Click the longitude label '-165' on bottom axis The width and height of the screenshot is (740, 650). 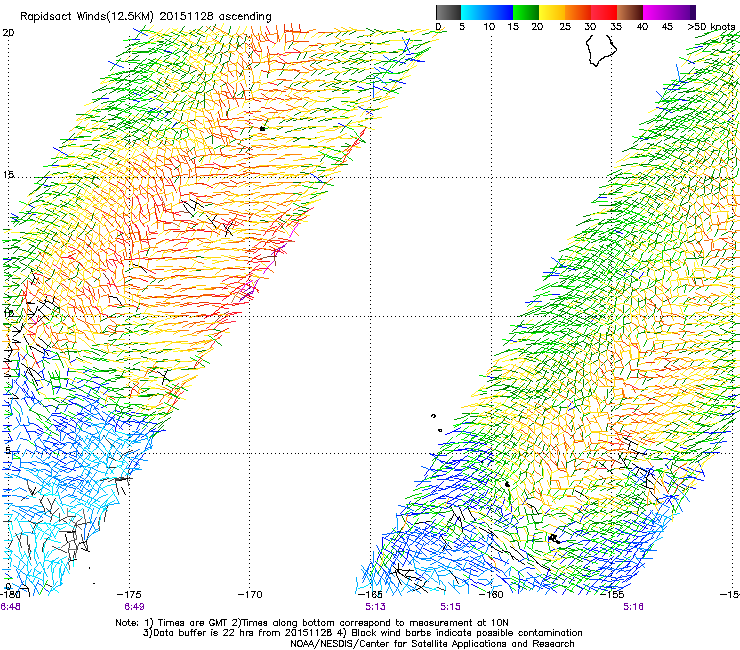click(370, 594)
